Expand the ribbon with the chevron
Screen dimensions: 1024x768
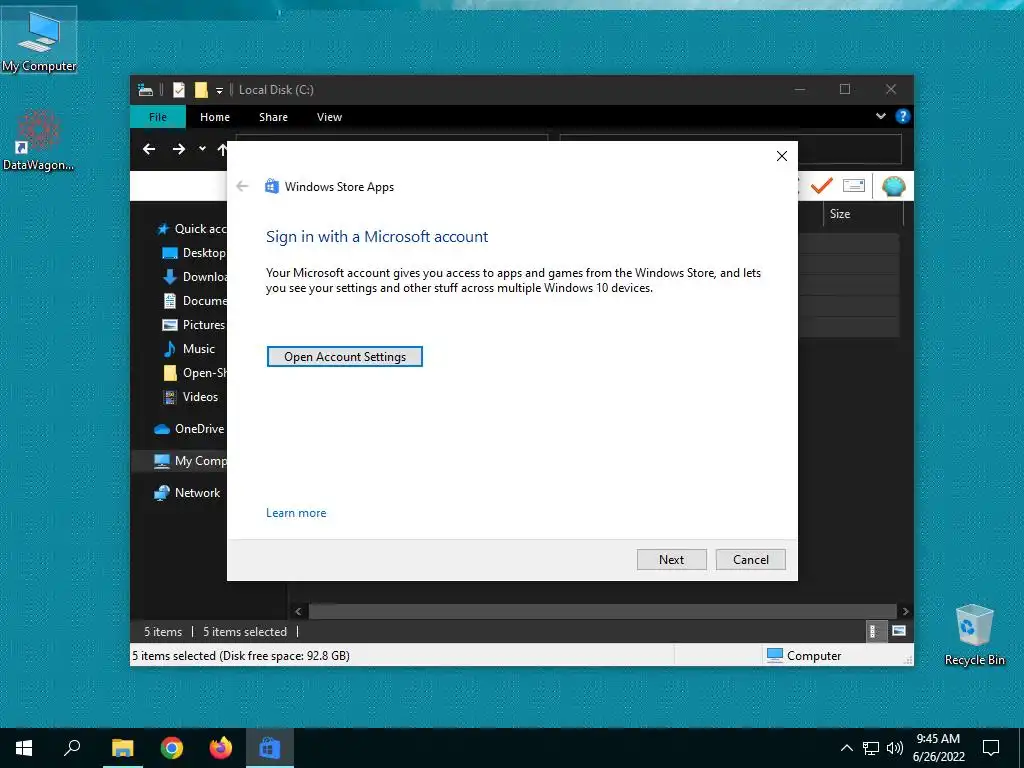[x=880, y=116]
